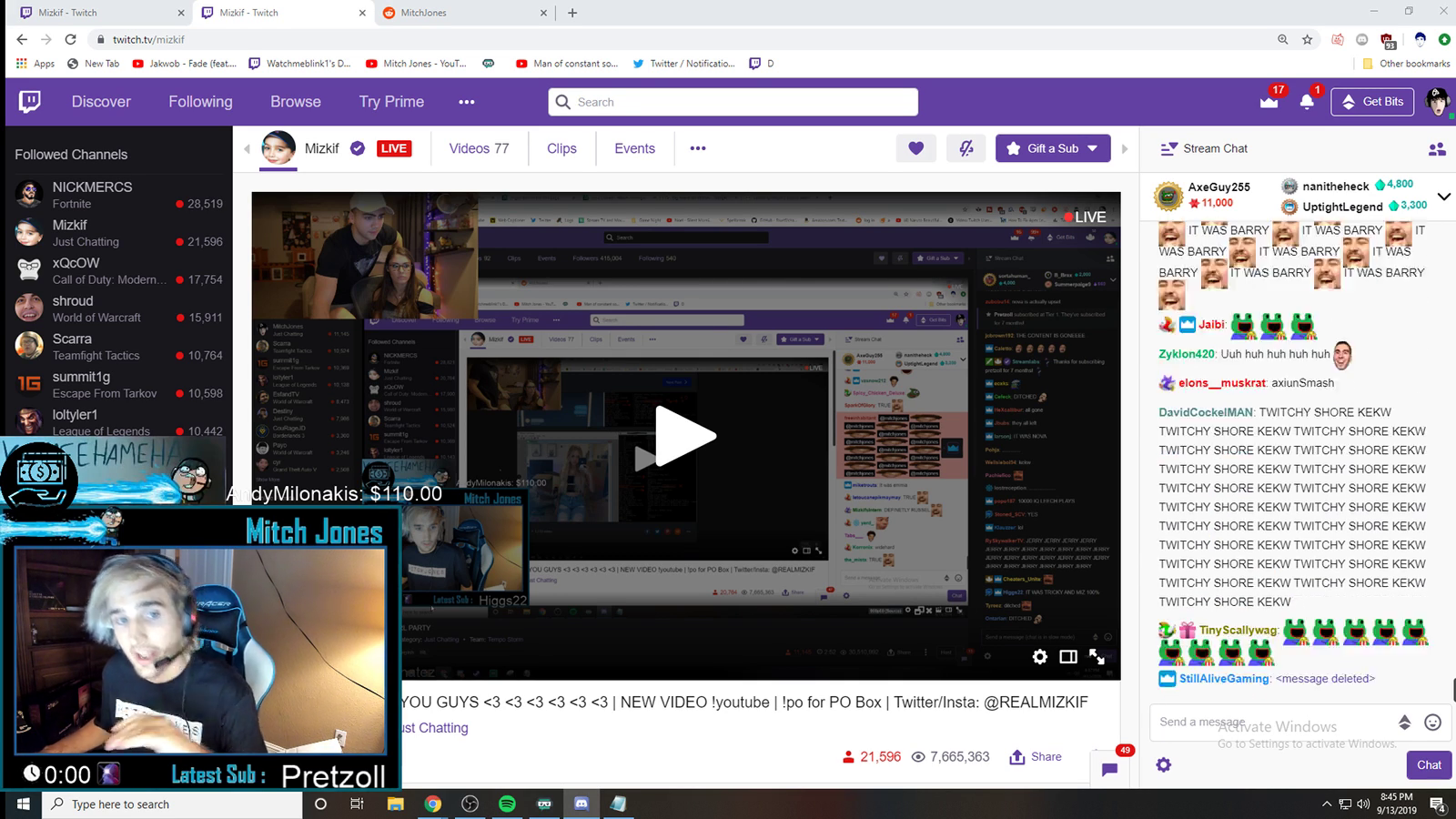The height and width of the screenshot is (819, 1456).
Task: Open the Discover page
Action: click(x=101, y=102)
